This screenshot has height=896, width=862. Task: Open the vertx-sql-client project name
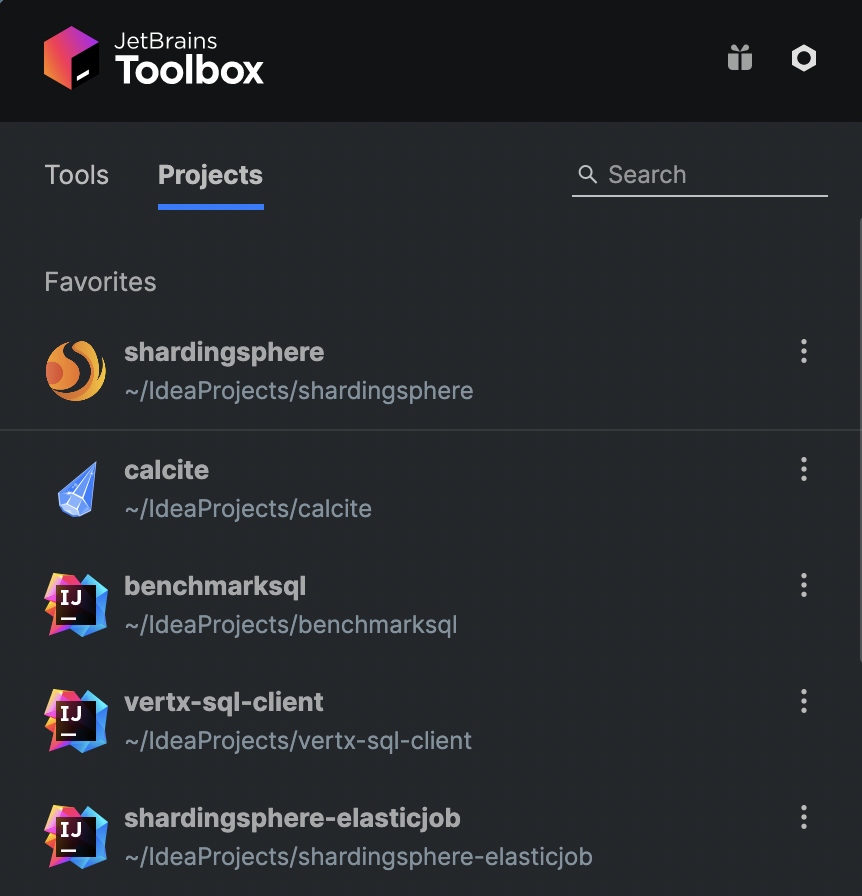(224, 702)
